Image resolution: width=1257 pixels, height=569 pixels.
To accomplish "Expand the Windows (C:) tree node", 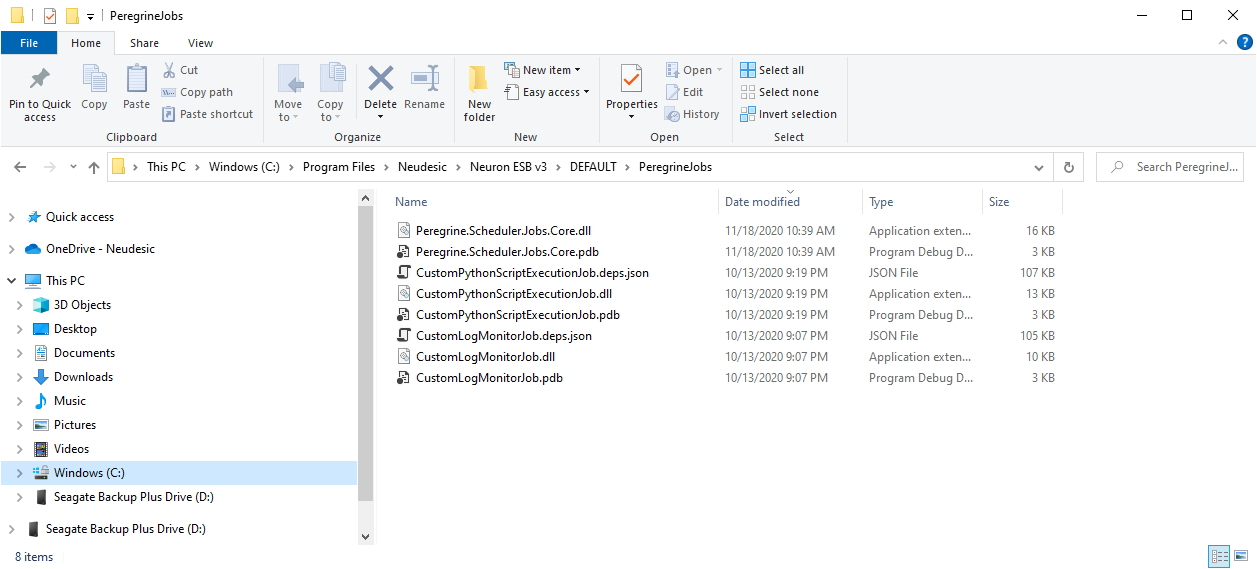I will [x=20, y=473].
